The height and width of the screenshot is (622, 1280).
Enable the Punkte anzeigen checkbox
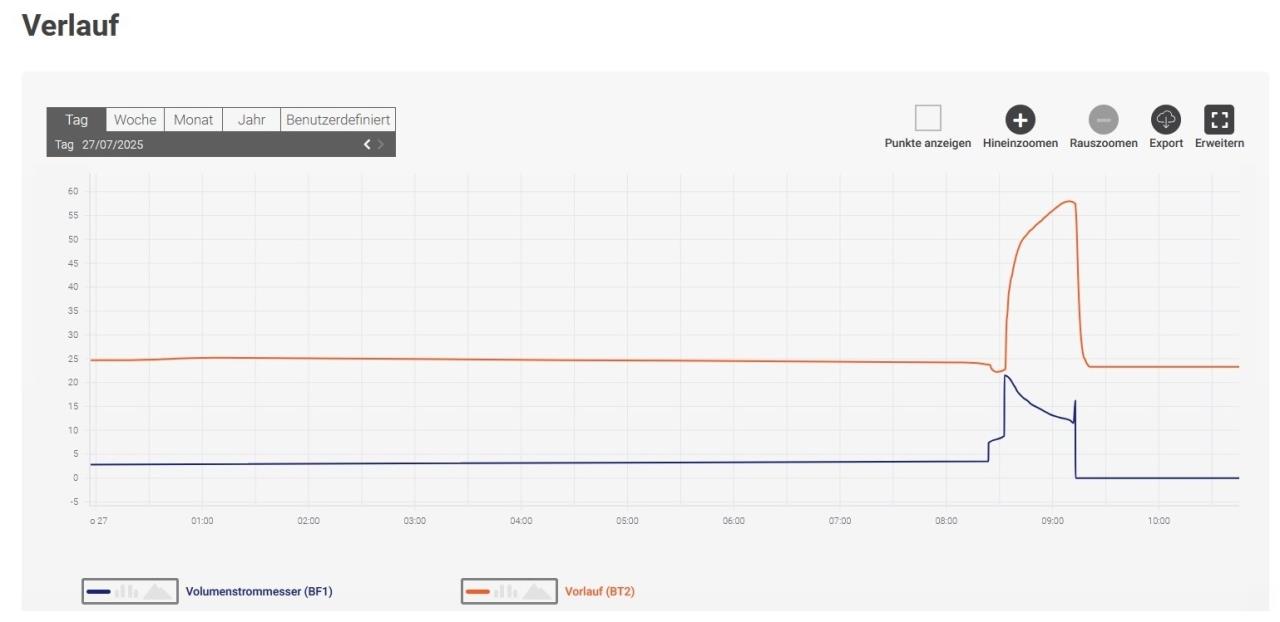point(928,118)
